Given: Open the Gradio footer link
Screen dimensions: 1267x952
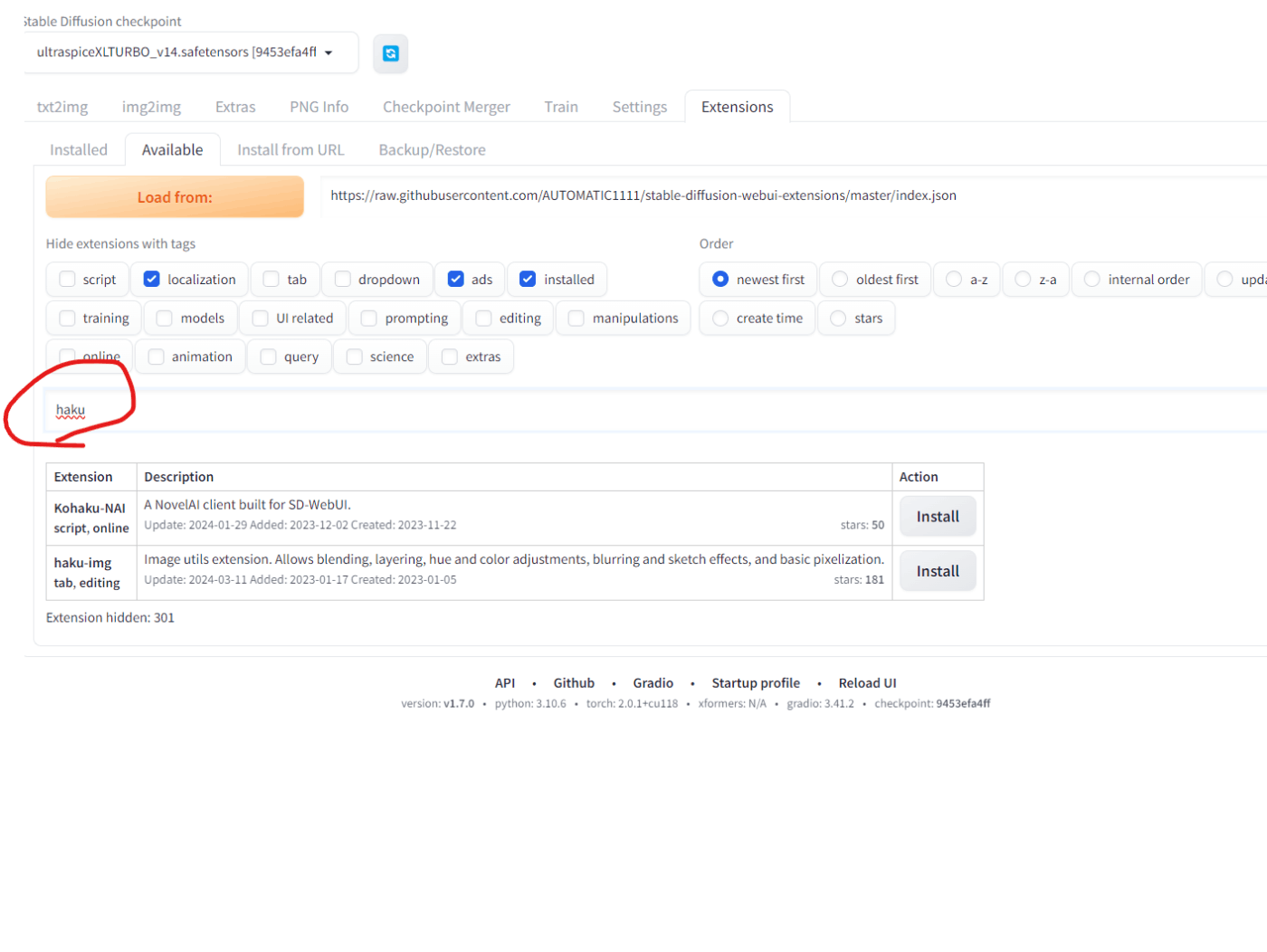Looking at the screenshot, I should pyautogui.click(x=653, y=683).
